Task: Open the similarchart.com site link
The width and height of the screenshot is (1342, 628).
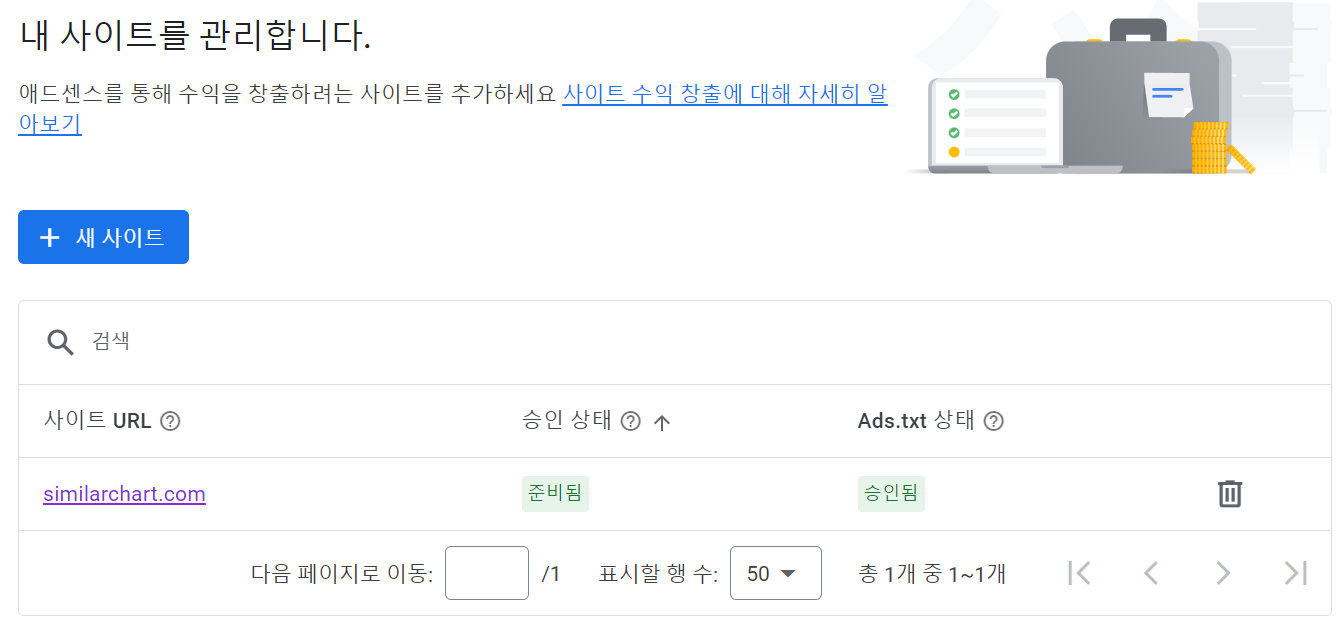Action: [x=124, y=494]
